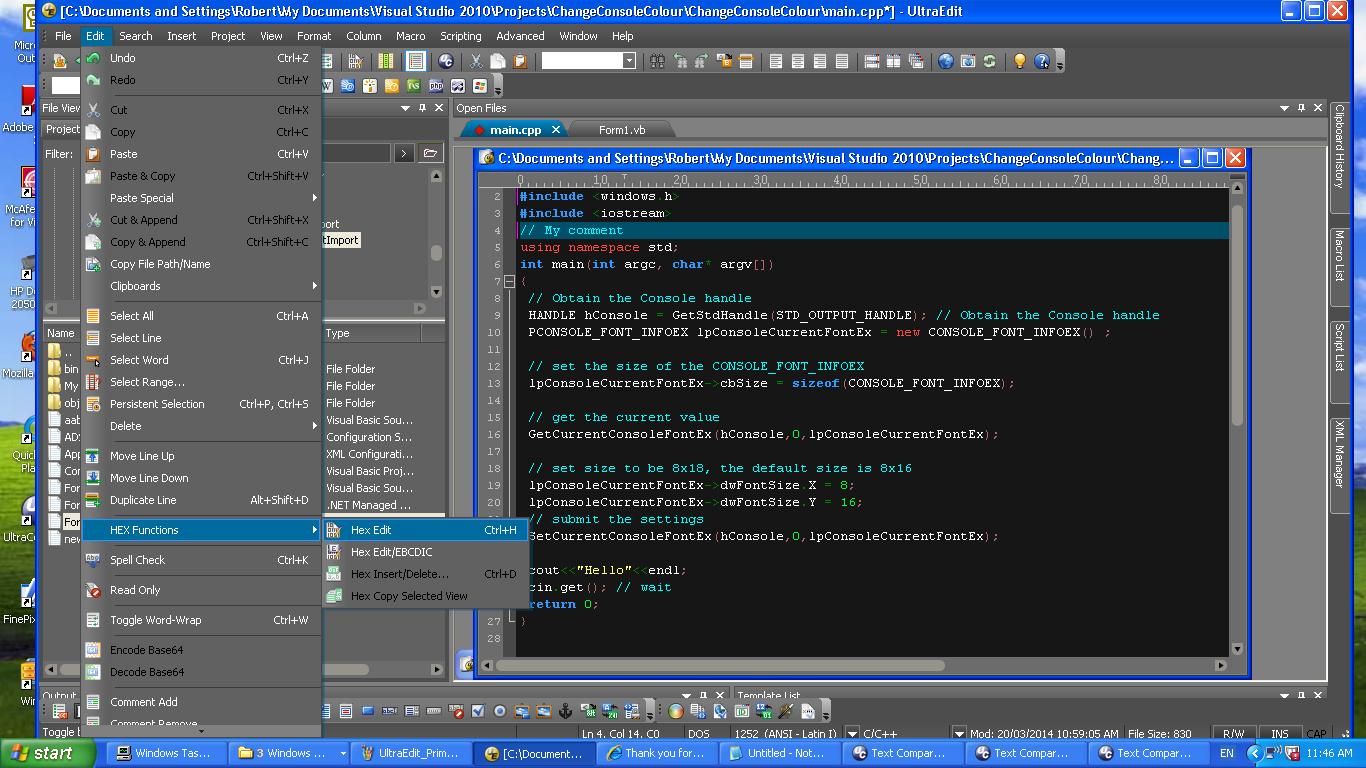Image resolution: width=1366 pixels, height=768 pixels.
Task: Open encoding dropdown beside 1252 ANSI-Latin I
Action: (x=852, y=734)
